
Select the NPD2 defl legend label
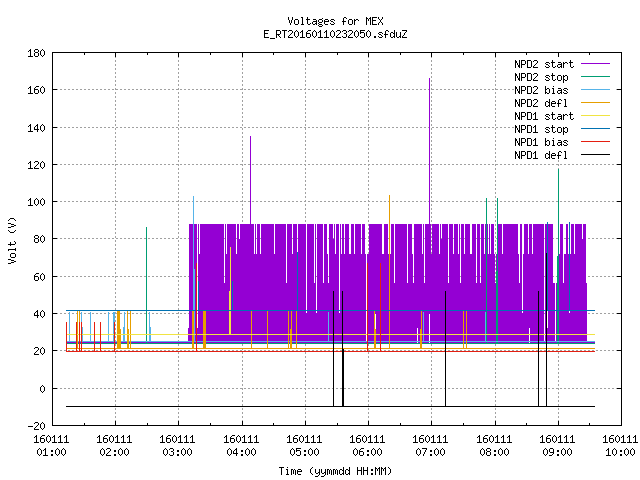(x=541, y=103)
